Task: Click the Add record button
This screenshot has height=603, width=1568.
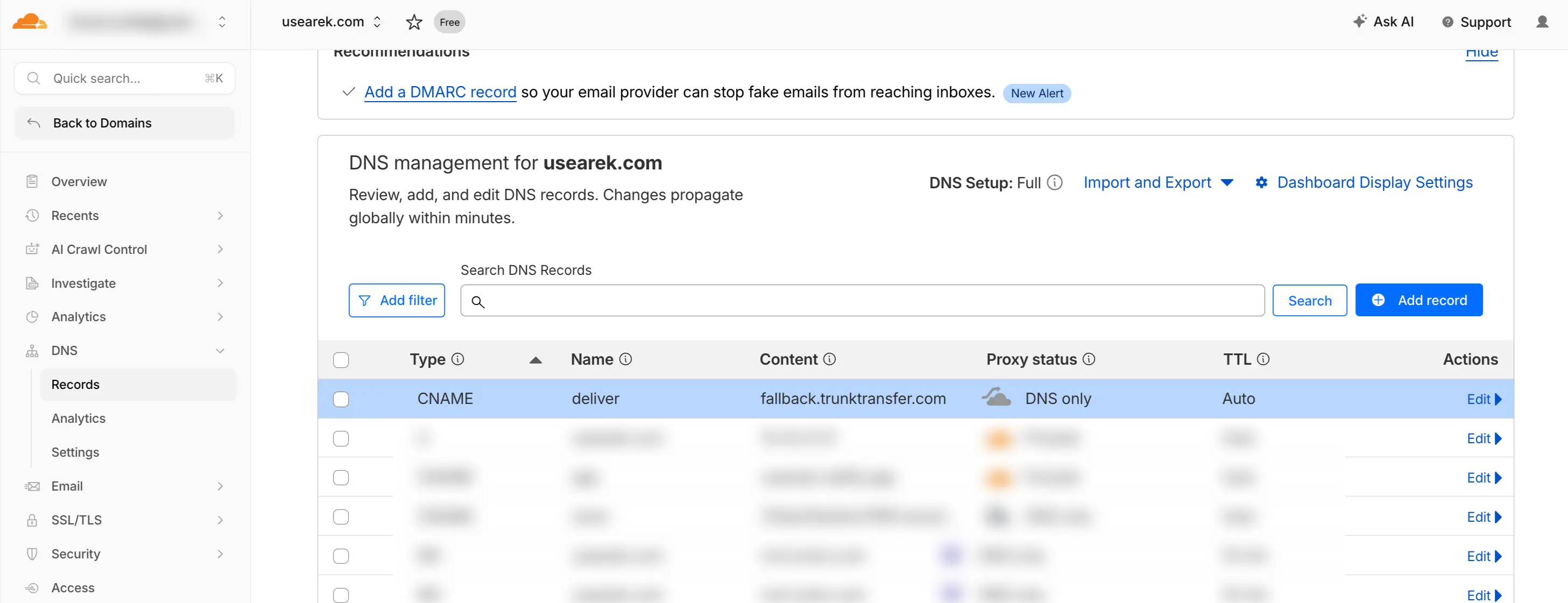Action: (1418, 300)
